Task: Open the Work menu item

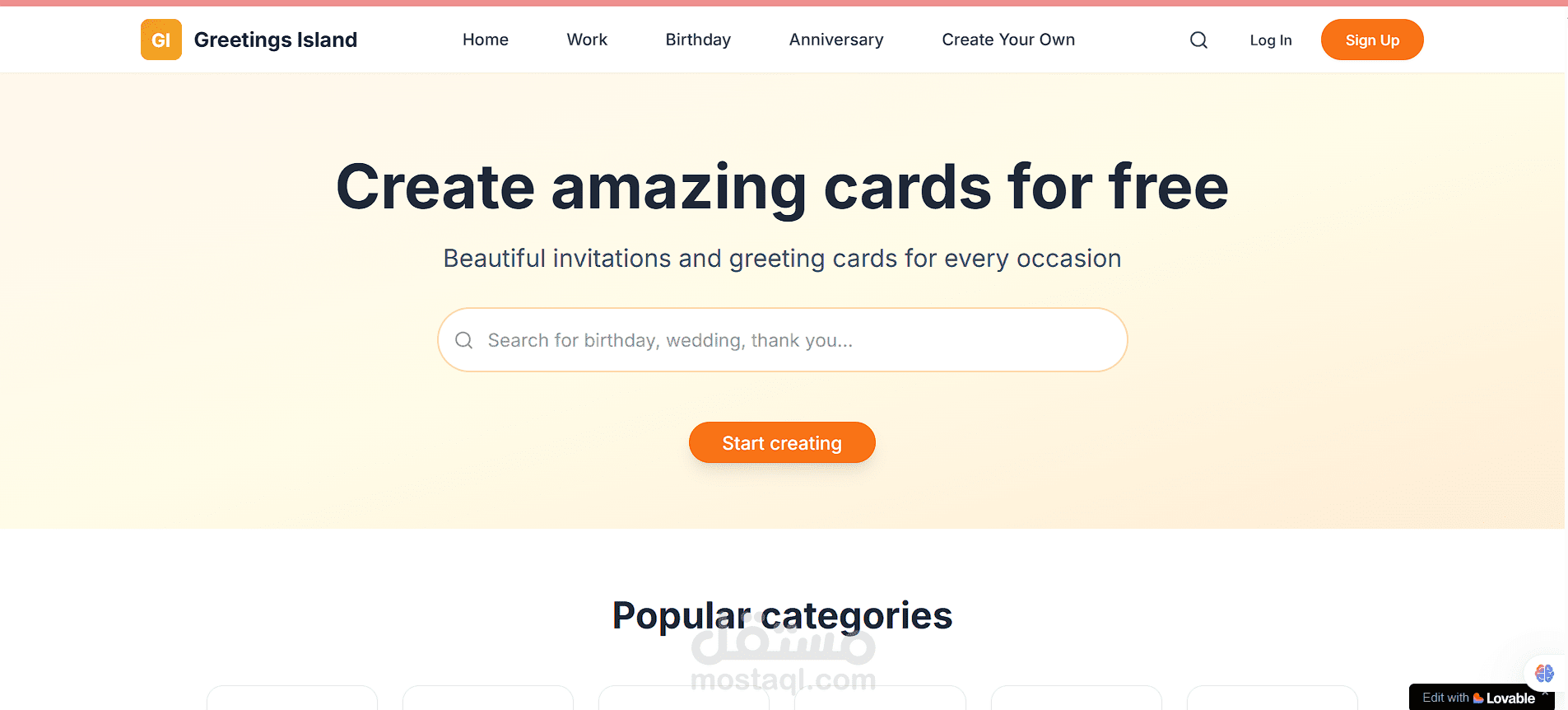Action: [587, 40]
